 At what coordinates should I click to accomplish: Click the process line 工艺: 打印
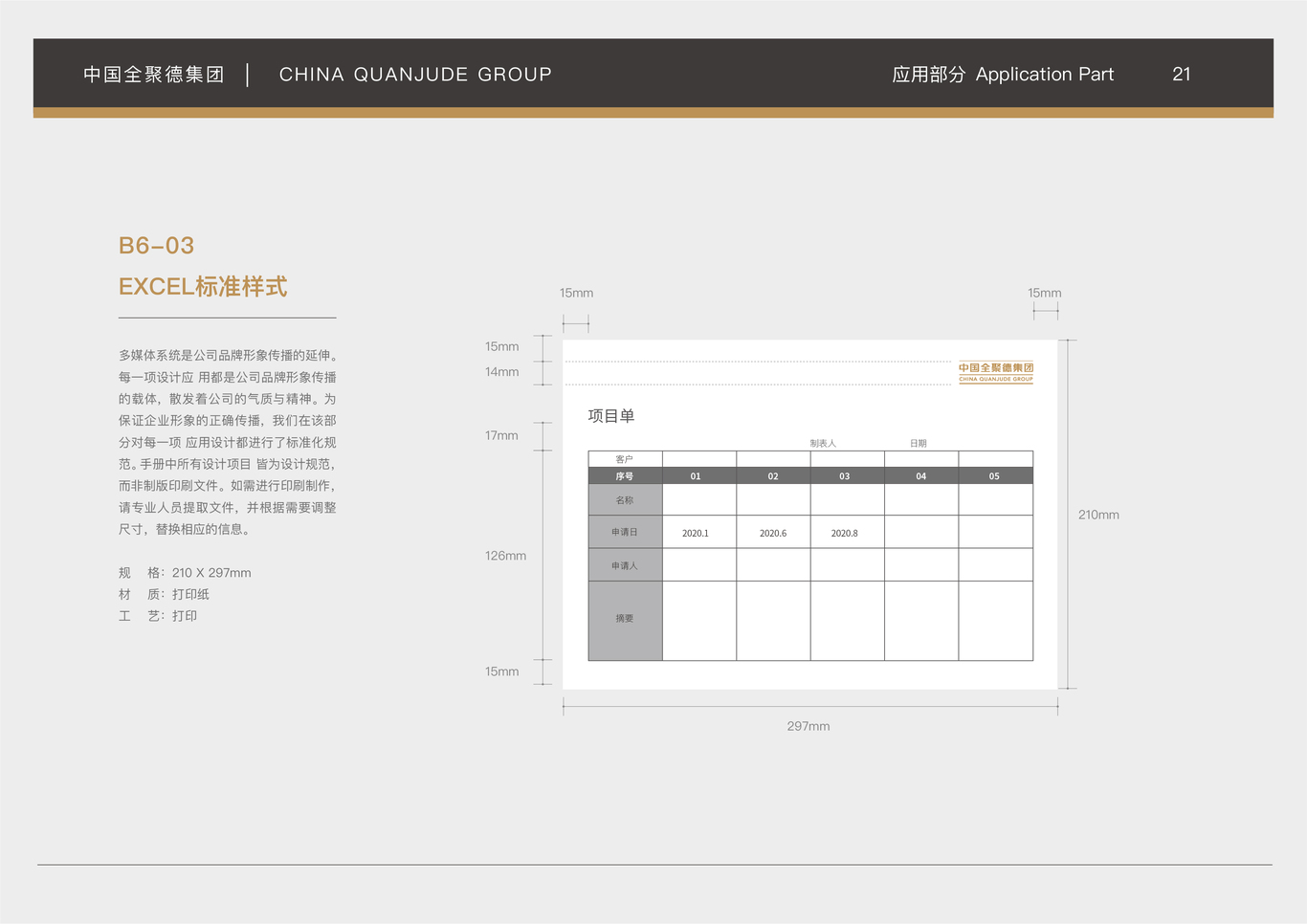pyautogui.click(x=158, y=616)
